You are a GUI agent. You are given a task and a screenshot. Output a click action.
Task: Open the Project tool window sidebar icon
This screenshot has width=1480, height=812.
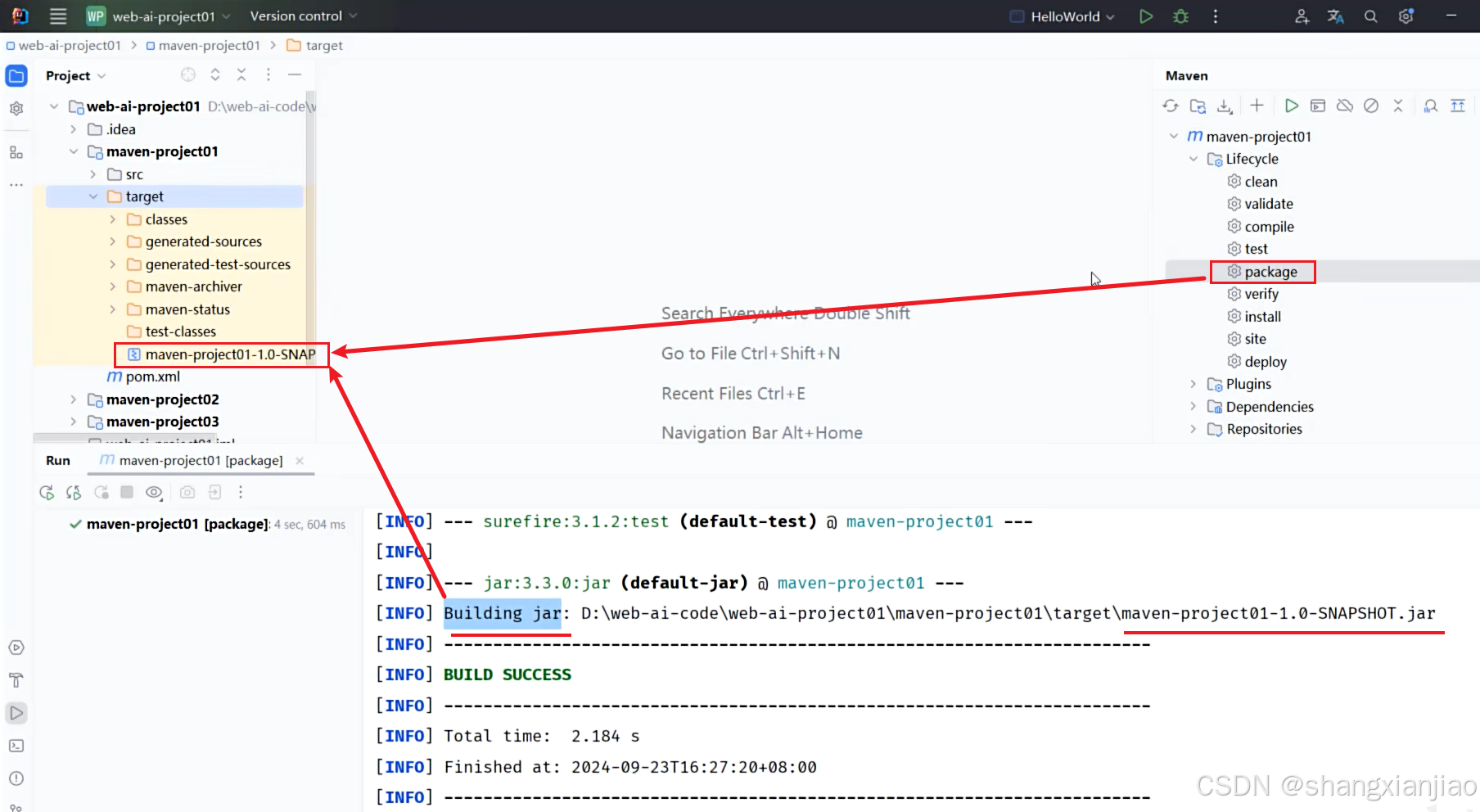tap(16, 76)
